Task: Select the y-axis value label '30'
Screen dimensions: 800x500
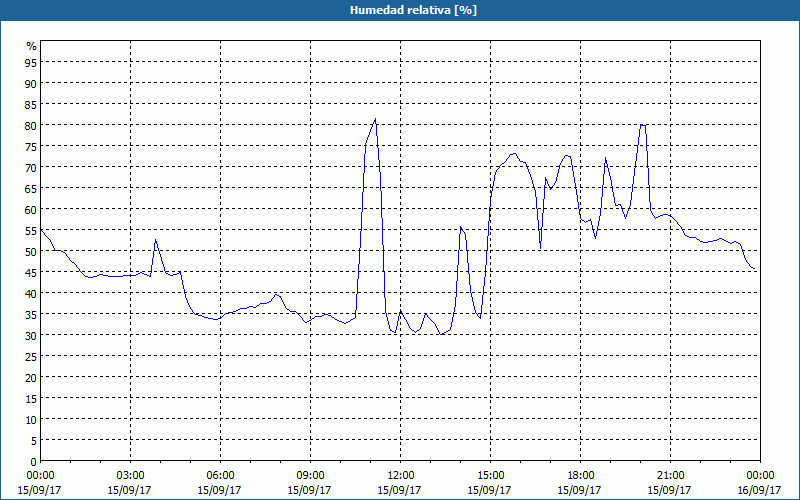Action: pyautogui.click(x=31, y=336)
